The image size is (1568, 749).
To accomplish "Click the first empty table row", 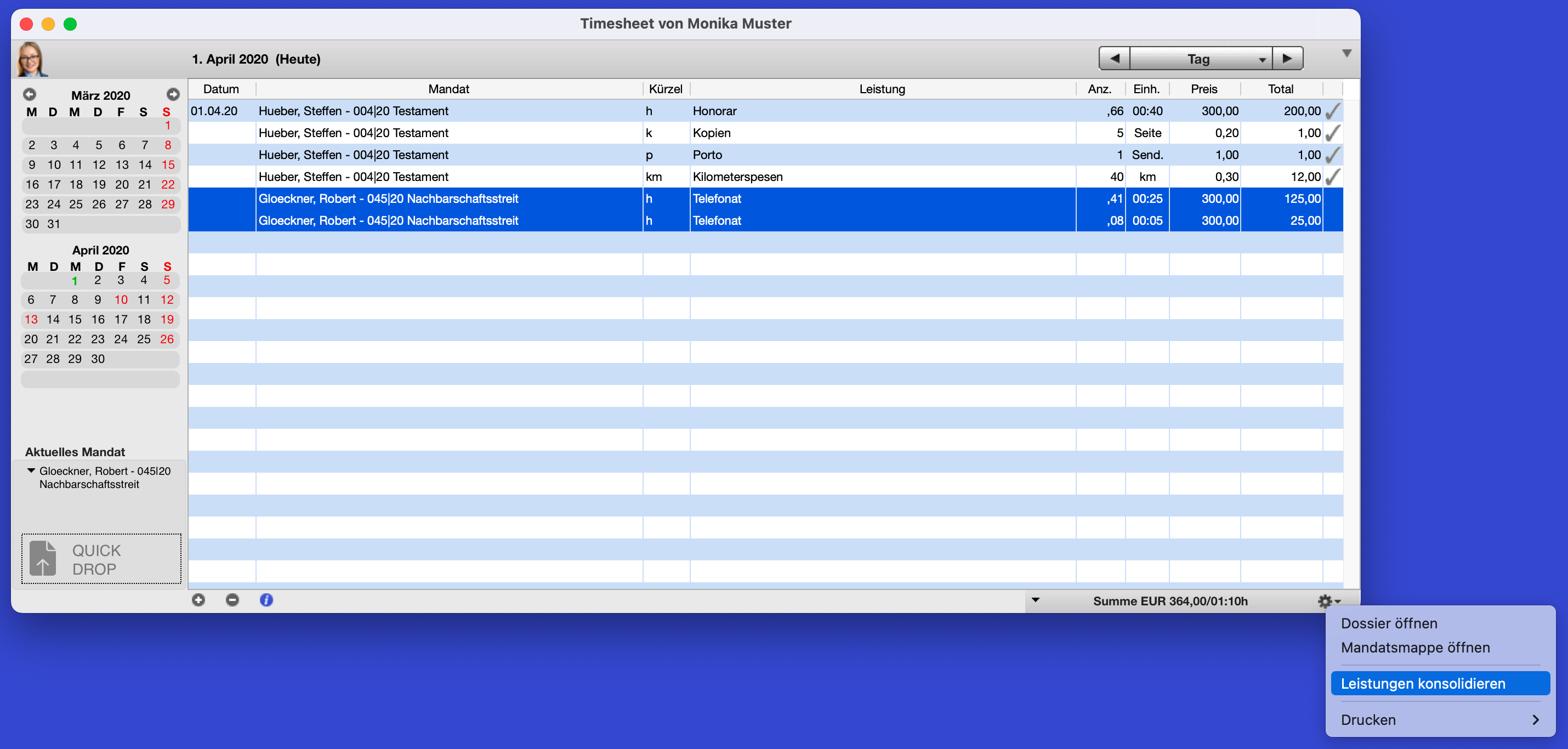I will (766, 242).
